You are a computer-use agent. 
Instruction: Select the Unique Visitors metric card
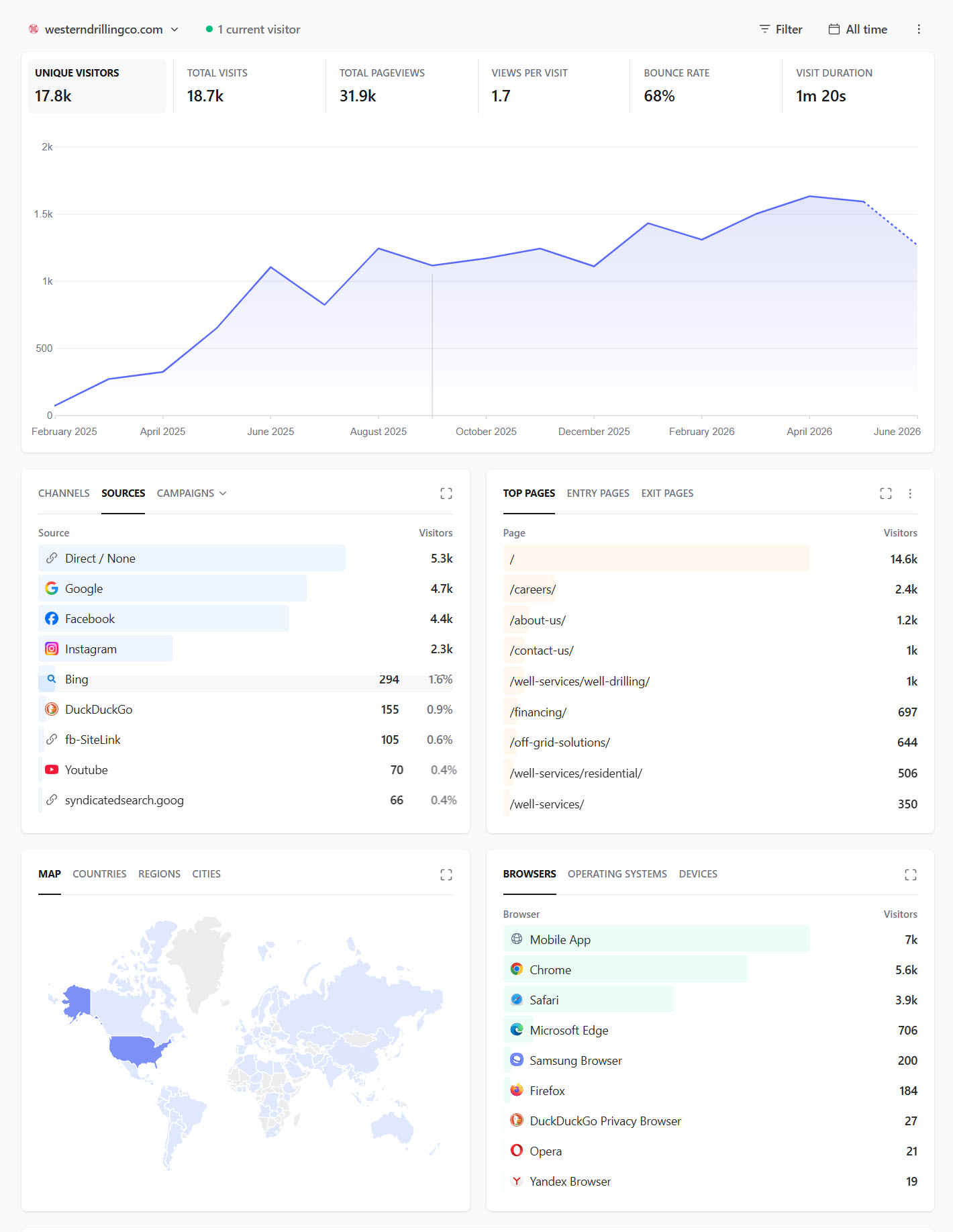coord(97,86)
